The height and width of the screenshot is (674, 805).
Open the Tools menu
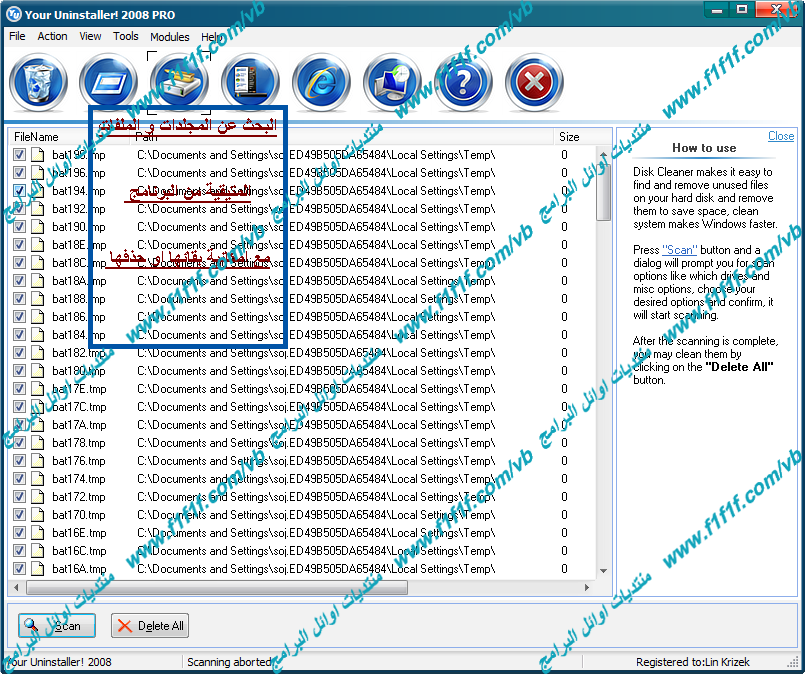click(x=126, y=36)
